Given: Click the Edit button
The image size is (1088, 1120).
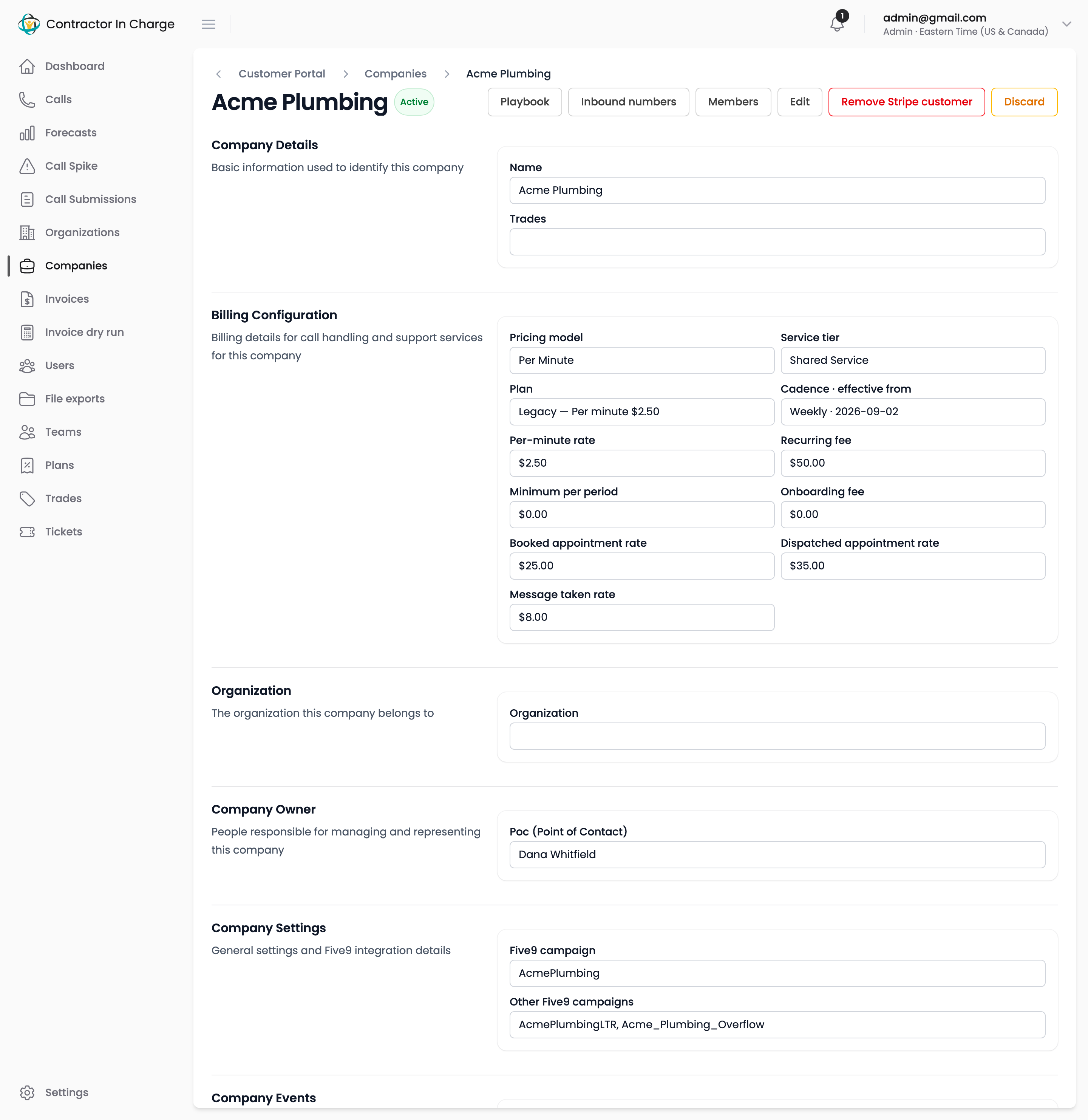Looking at the screenshot, I should pyautogui.click(x=799, y=102).
